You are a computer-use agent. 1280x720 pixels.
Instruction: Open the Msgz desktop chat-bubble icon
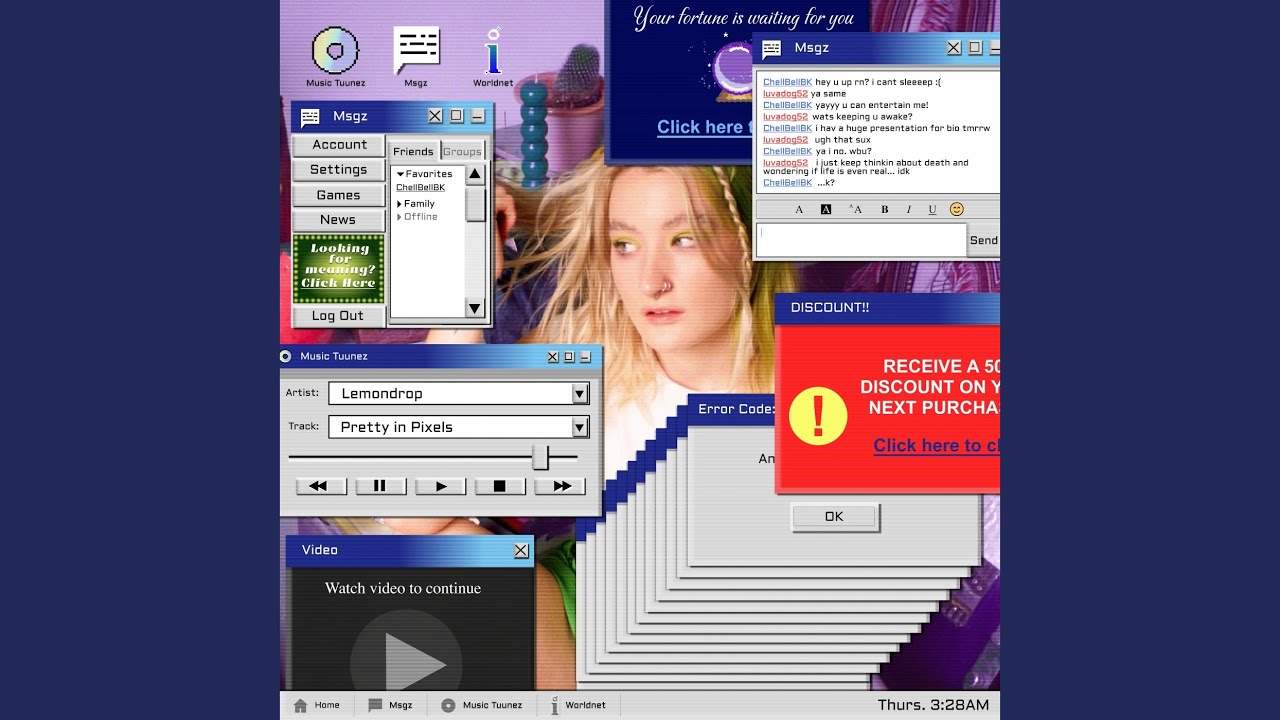416,50
